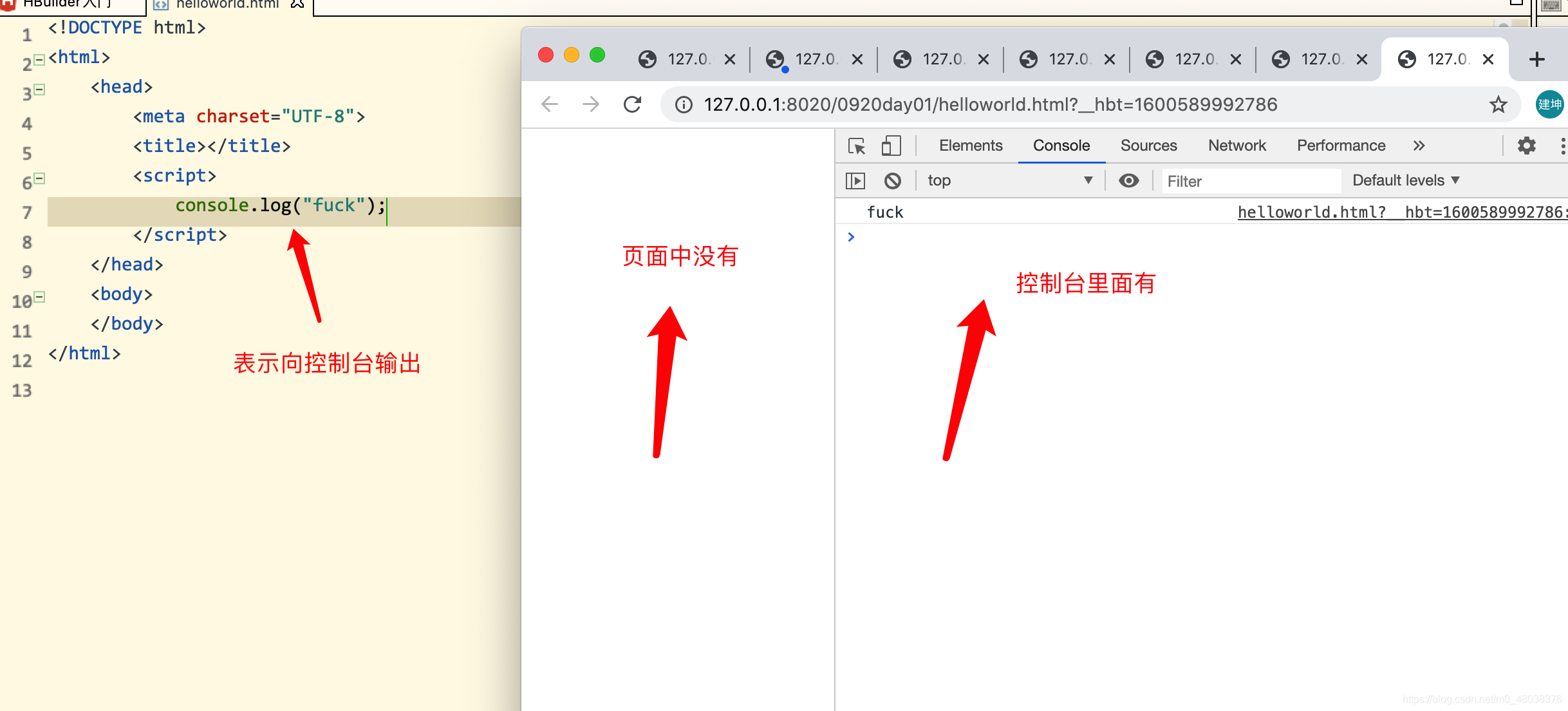The height and width of the screenshot is (711, 1568).
Task: Switch to the Console tab
Action: point(1061,146)
